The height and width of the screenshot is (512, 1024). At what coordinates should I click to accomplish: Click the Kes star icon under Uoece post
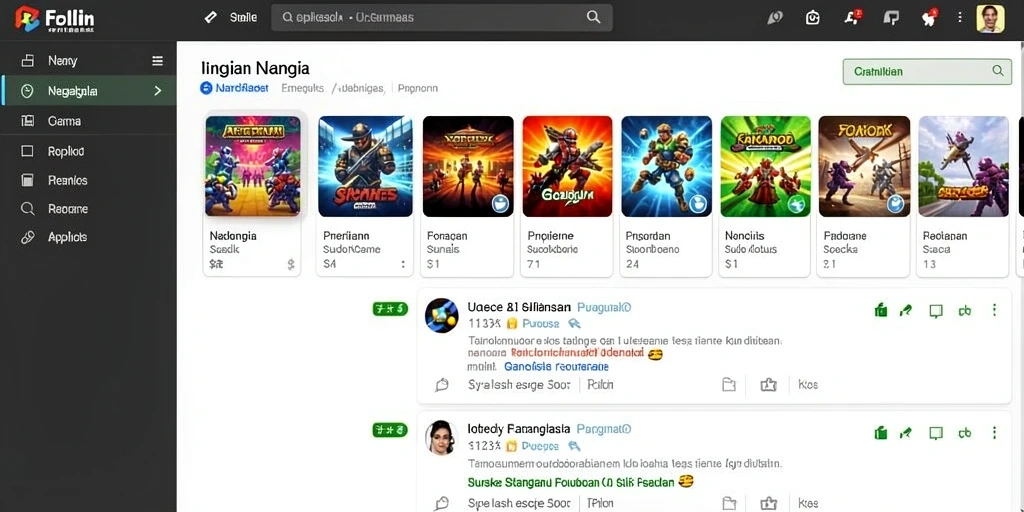pos(768,385)
